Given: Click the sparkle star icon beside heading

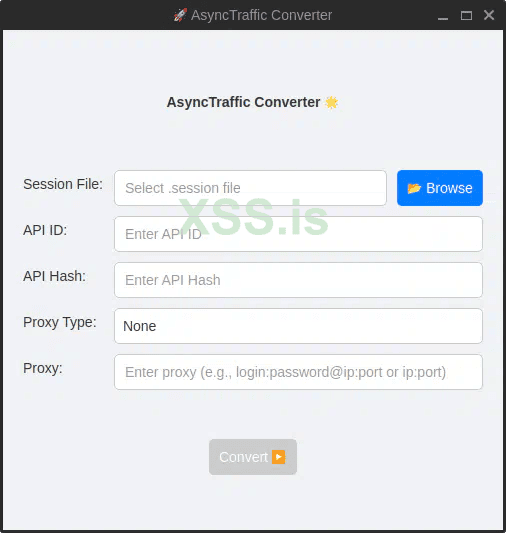Looking at the screenshot, I should (x=331, y=102).
